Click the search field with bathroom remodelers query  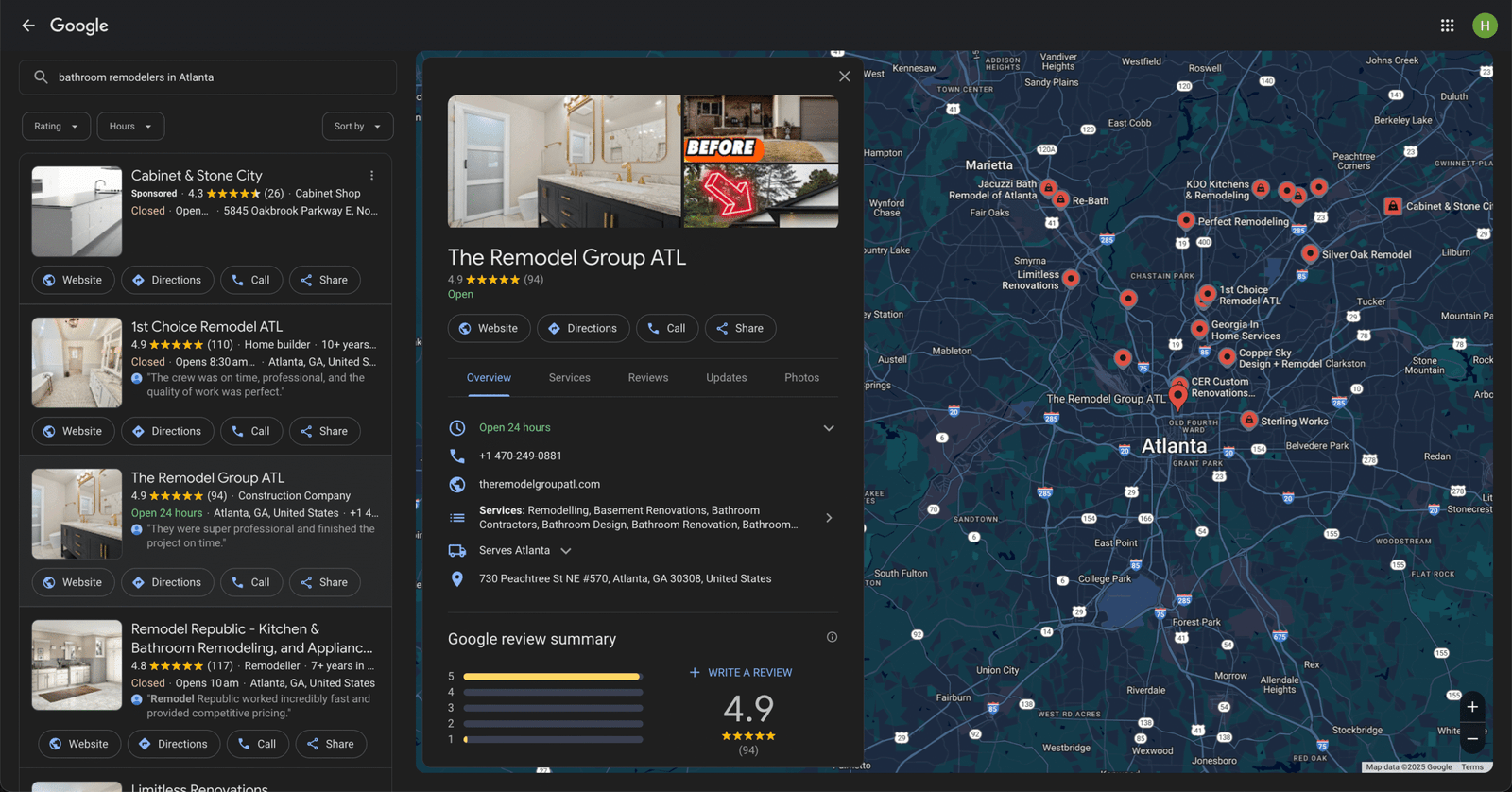tap(208, 77)
